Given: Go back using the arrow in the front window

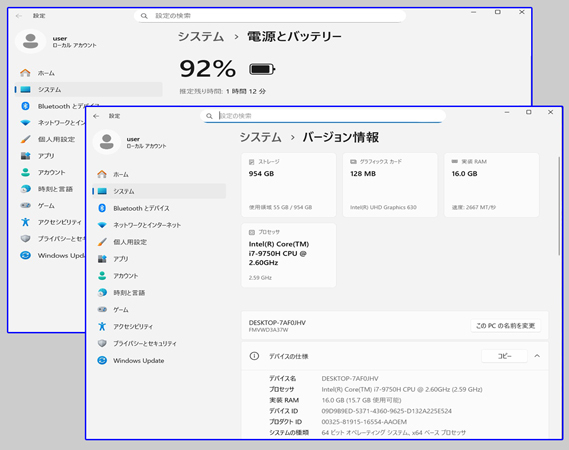Looking at the screenshot, I should point(96,116).
